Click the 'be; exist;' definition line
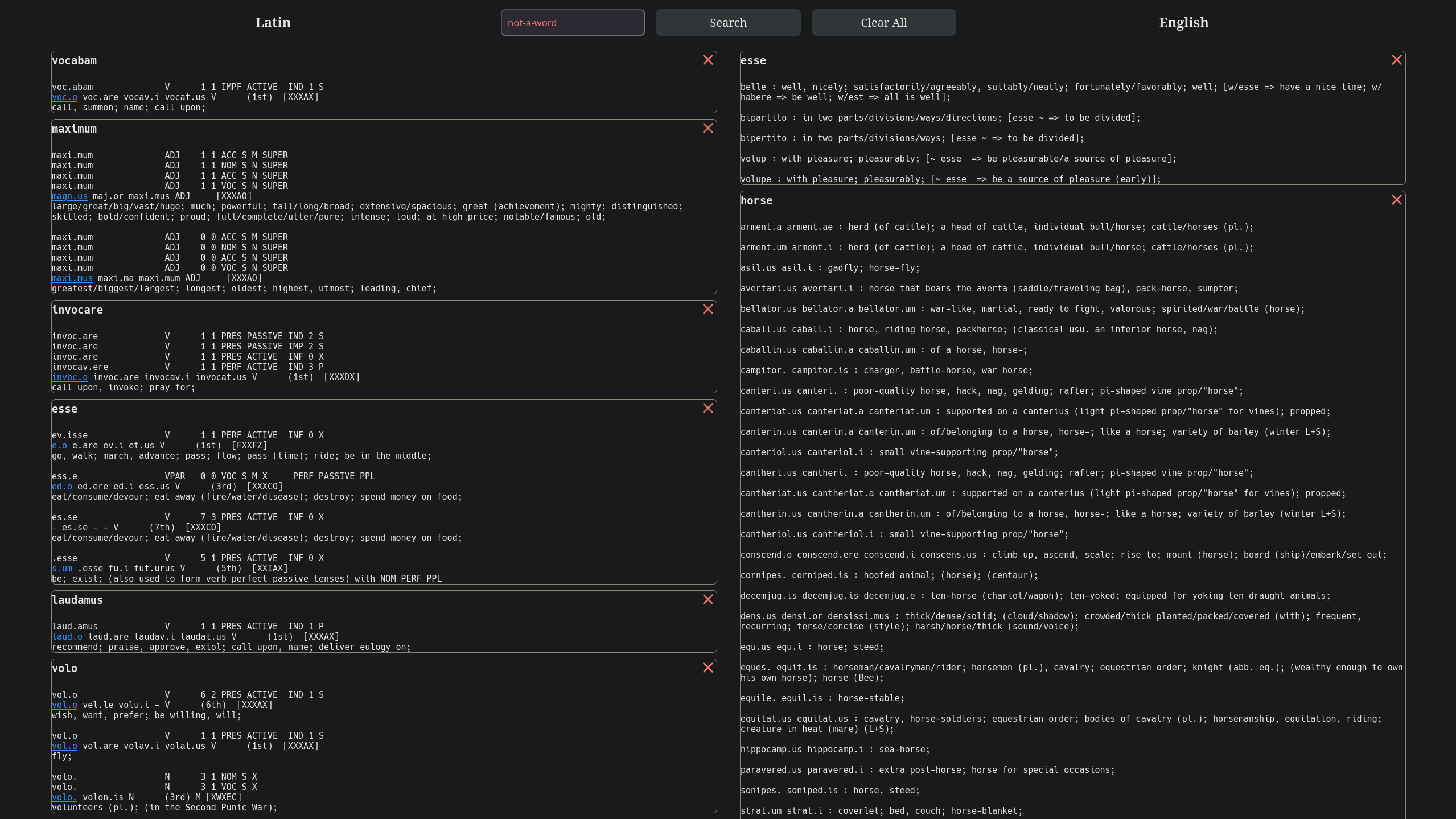Screen dimensions: 1456x819 click(x=246, y=579)
